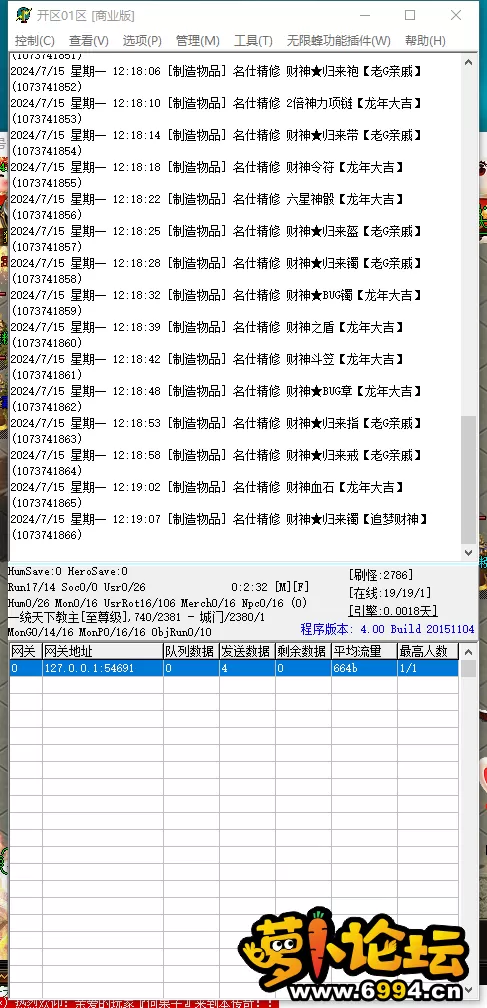The height and width of the screenshot is (1008, 487).
Task: Click the log scrollbar down arrow
Action: pos(468,552)
